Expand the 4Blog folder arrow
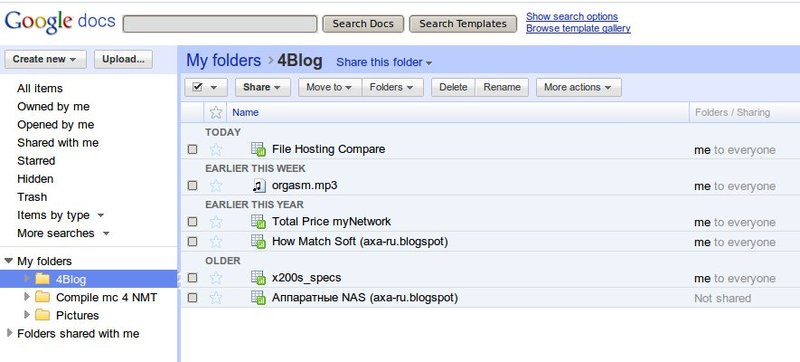The image size is (800, 362). click(27, 278)
